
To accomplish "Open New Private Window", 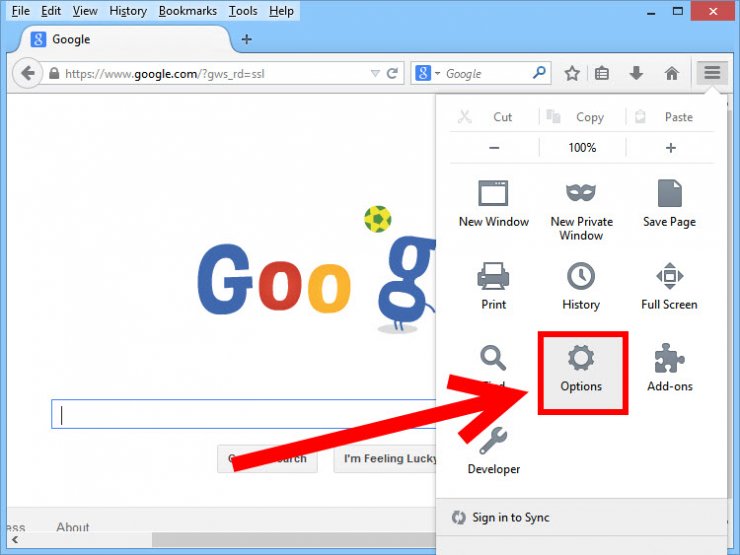I will 581,211.
